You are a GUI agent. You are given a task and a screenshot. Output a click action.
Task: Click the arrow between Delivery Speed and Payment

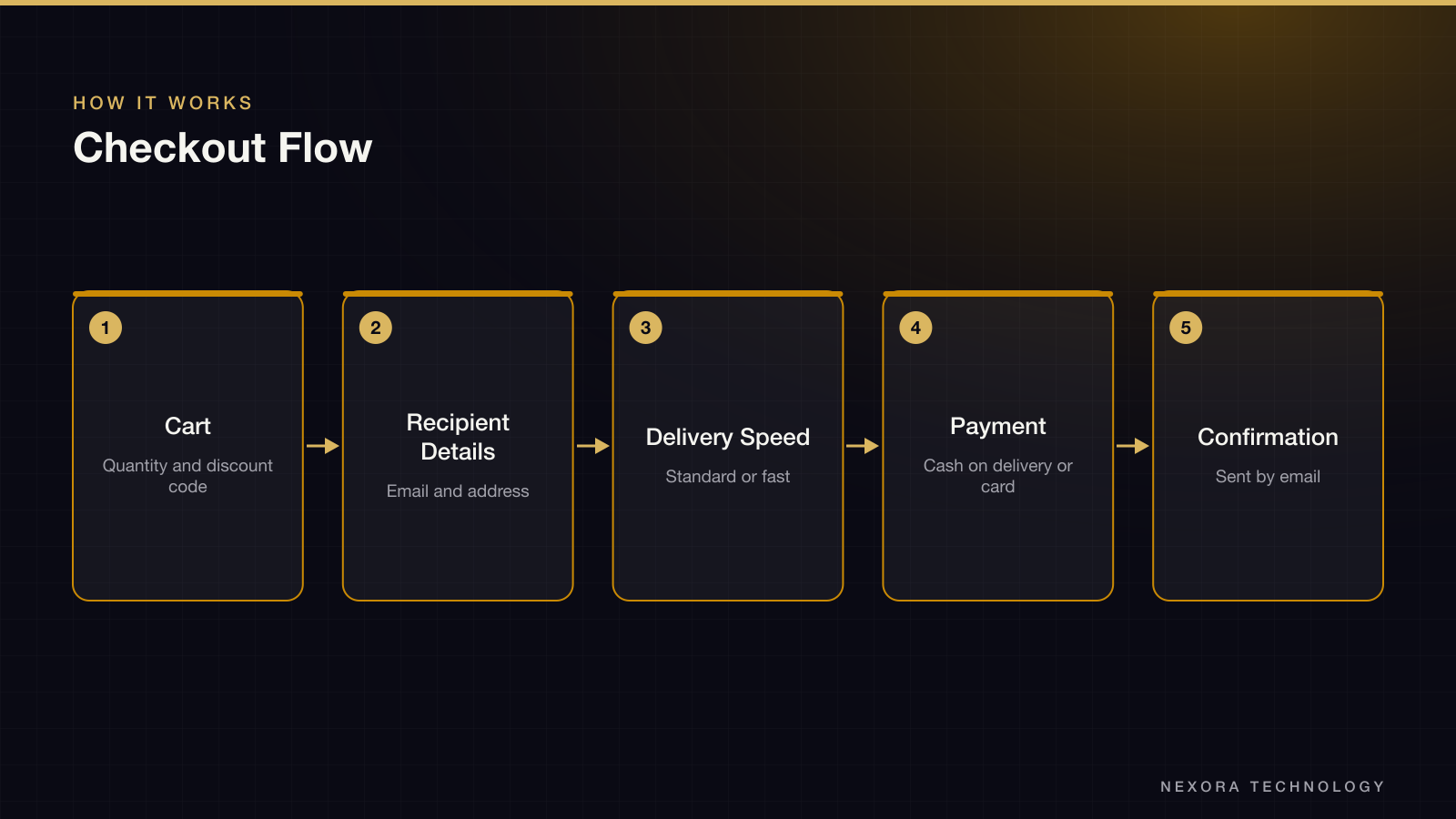click(x=863, y=446)
